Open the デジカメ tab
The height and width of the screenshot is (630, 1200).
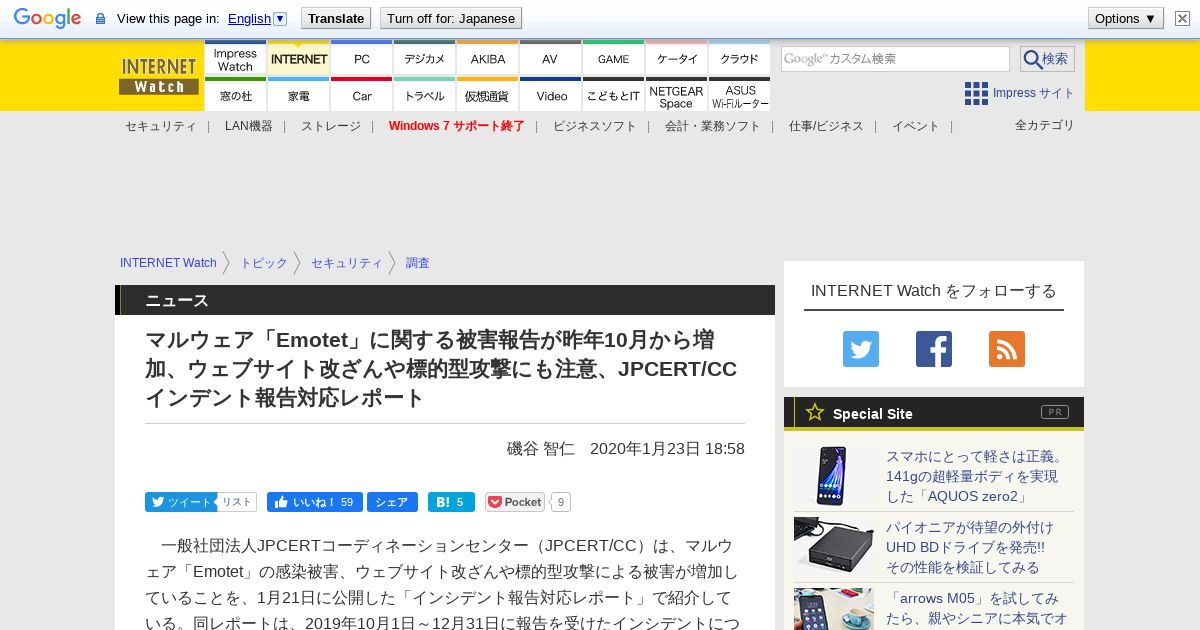click(425, 59)
